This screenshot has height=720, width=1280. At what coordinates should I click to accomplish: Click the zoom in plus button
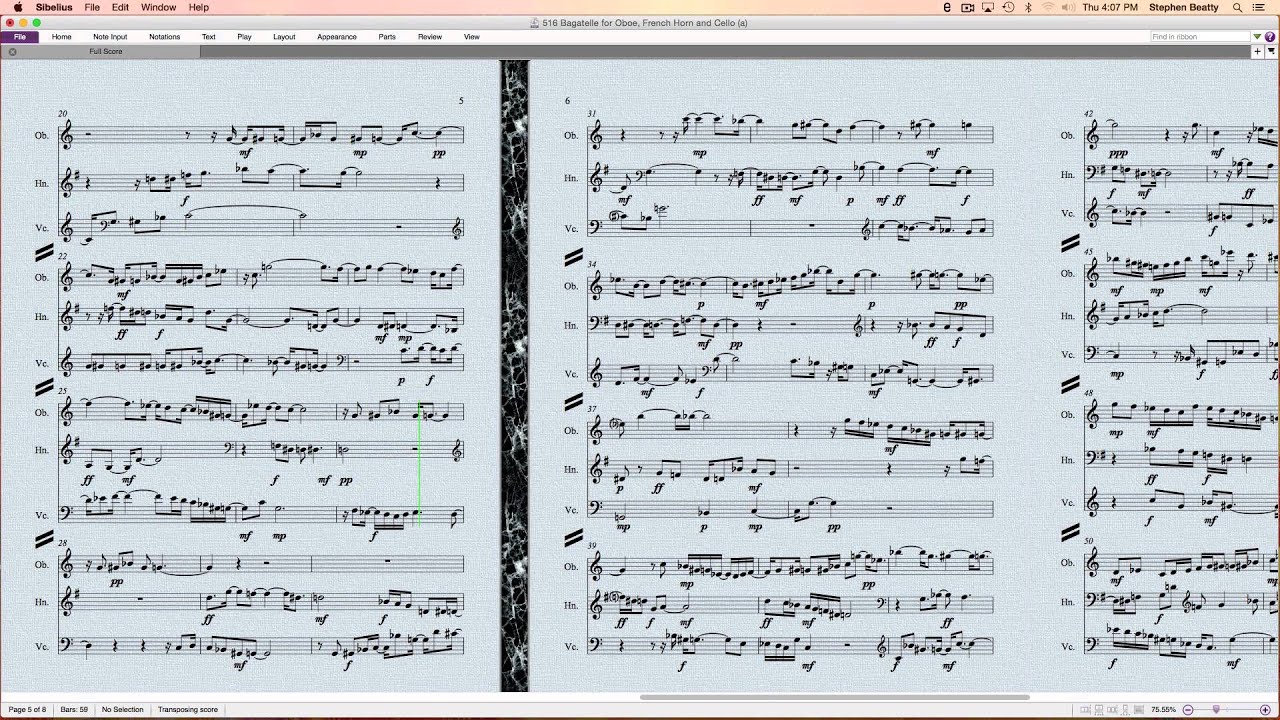[1265, 709]
